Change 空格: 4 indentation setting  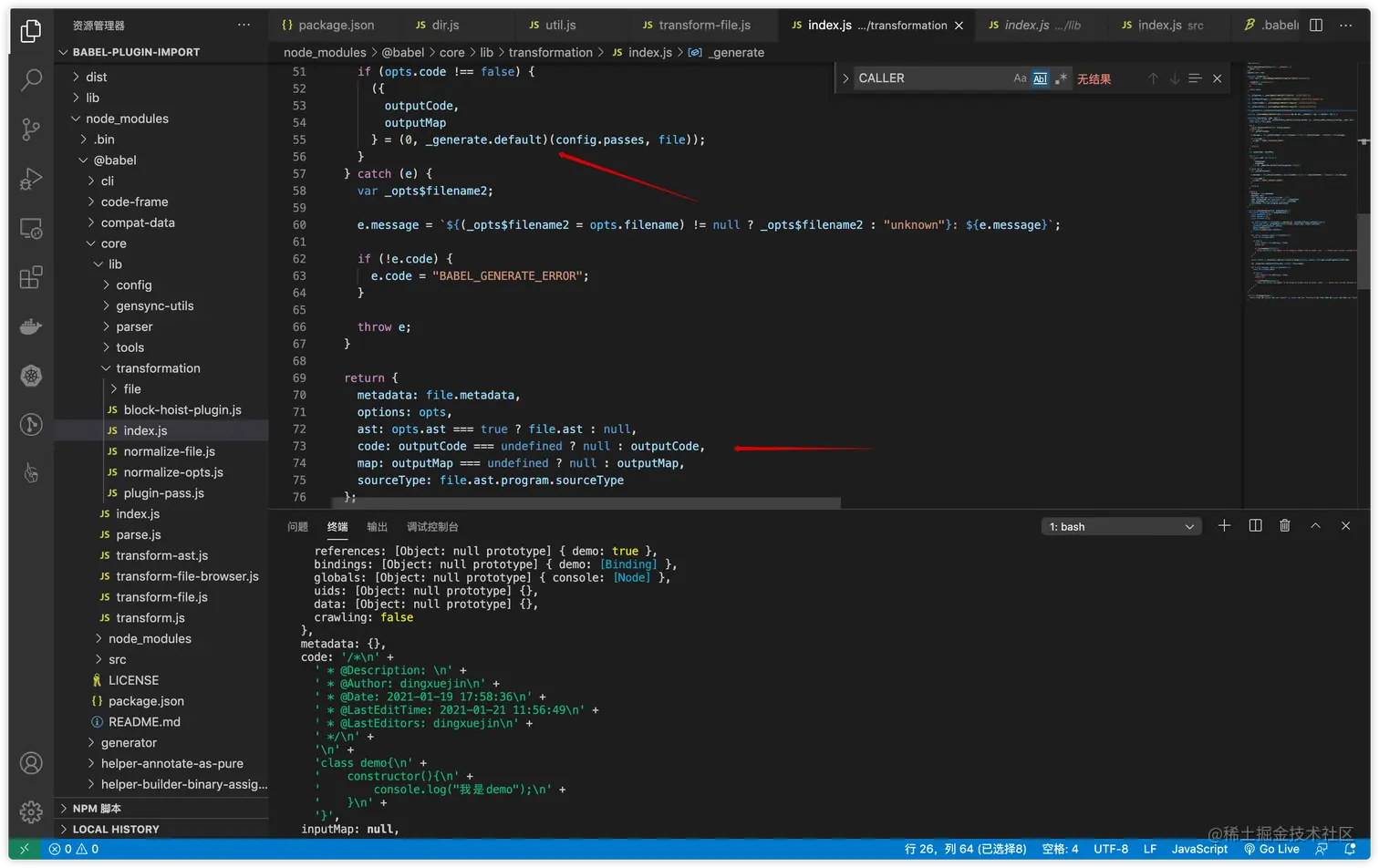[1060, 849]
